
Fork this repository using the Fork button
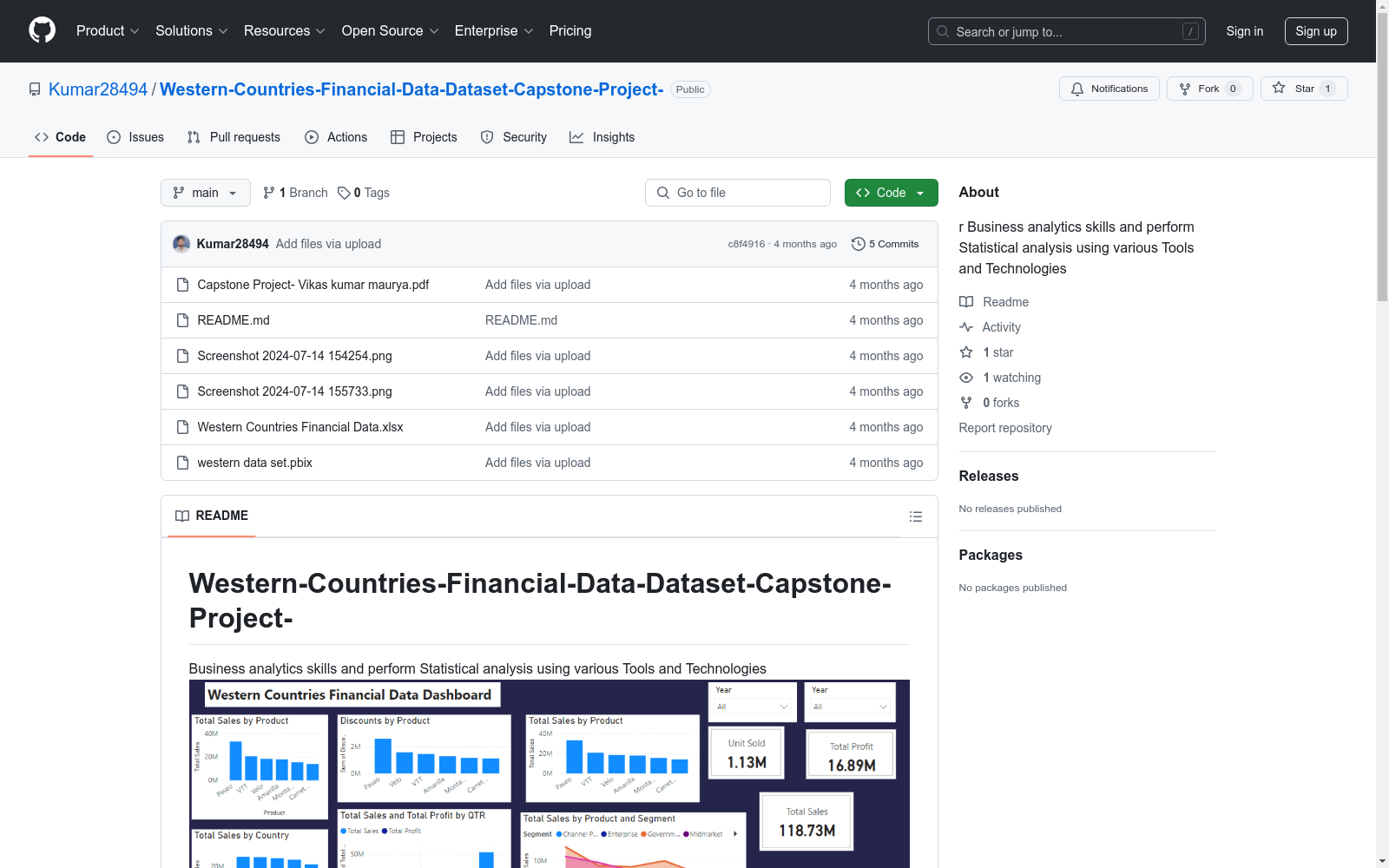click(1210, 89)
